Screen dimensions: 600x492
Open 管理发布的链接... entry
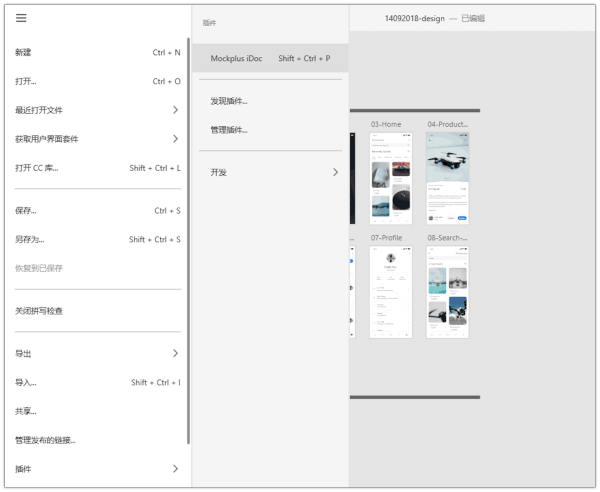pyautogui.click(x=45, y=440)
